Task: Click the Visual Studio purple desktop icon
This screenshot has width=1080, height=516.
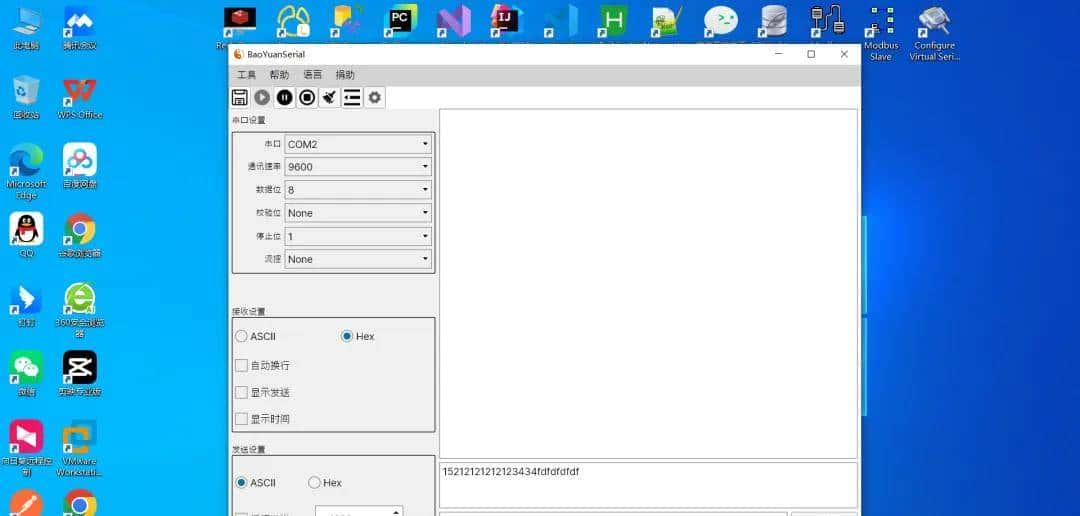Action: point(454,21)
